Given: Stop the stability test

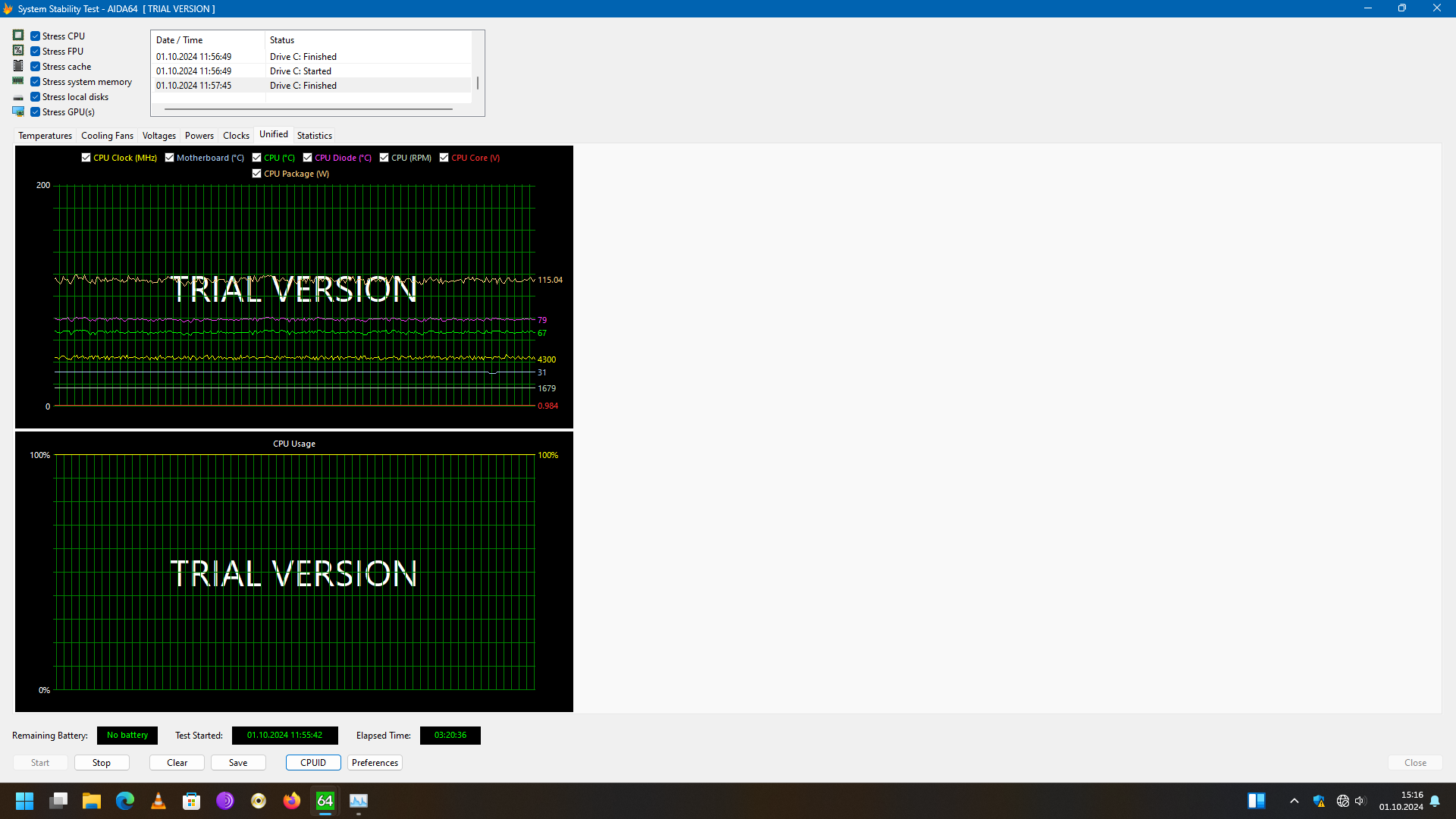Looking at the screenshot, I should [102, 763].
